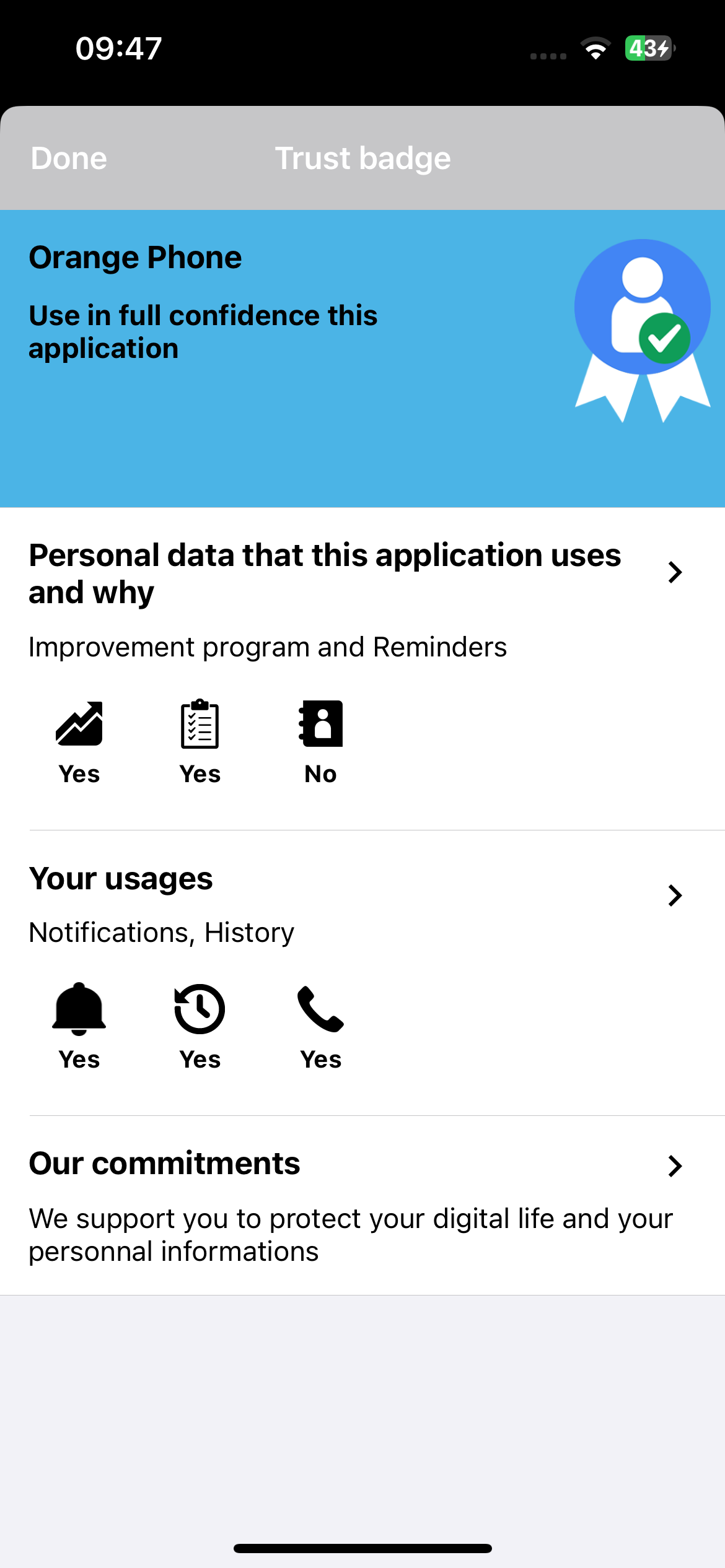Tap the reminders clipboard checklist icon
Image resolution: width=725 pixels, height=1568 pixels.
200,723
